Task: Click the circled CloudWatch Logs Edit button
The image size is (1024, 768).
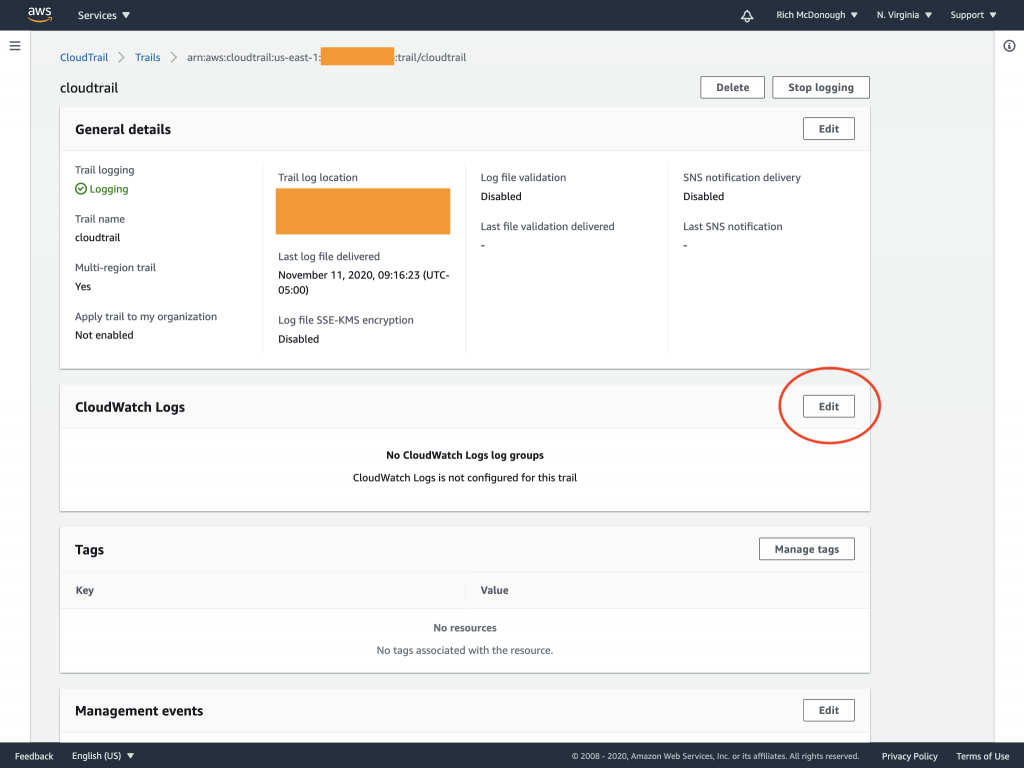Action: 828,406
